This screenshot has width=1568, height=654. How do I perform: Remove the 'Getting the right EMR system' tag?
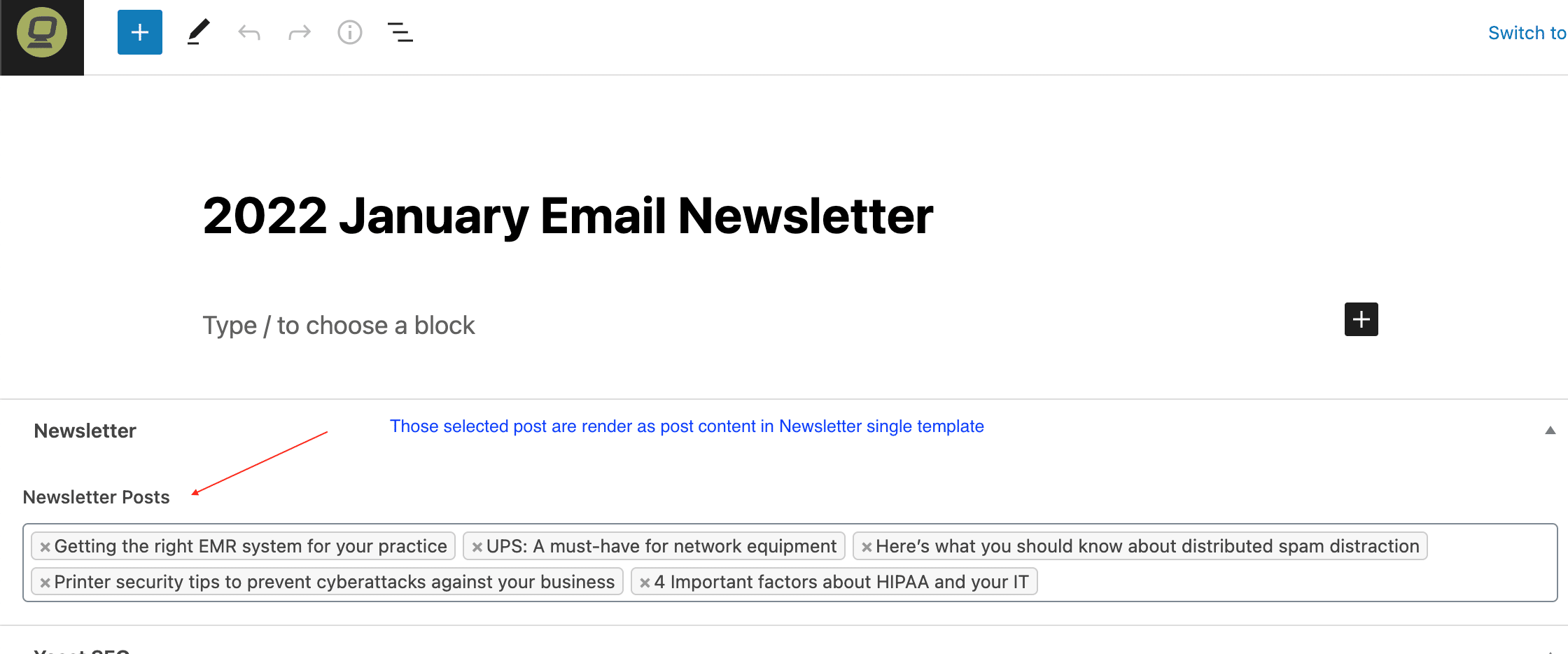(x=45, y=547)
